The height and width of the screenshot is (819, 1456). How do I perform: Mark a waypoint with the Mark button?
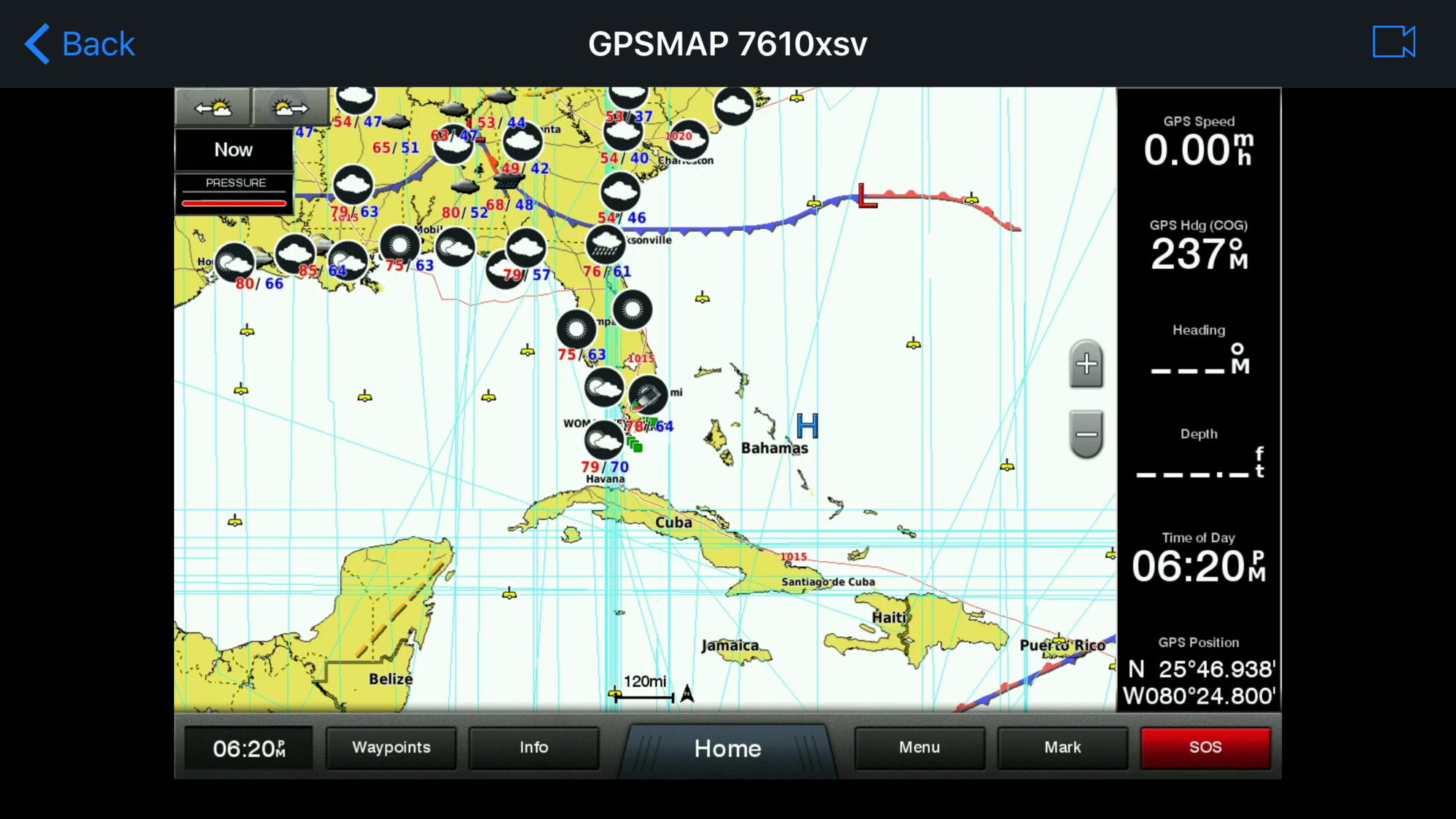(1062, 748)
